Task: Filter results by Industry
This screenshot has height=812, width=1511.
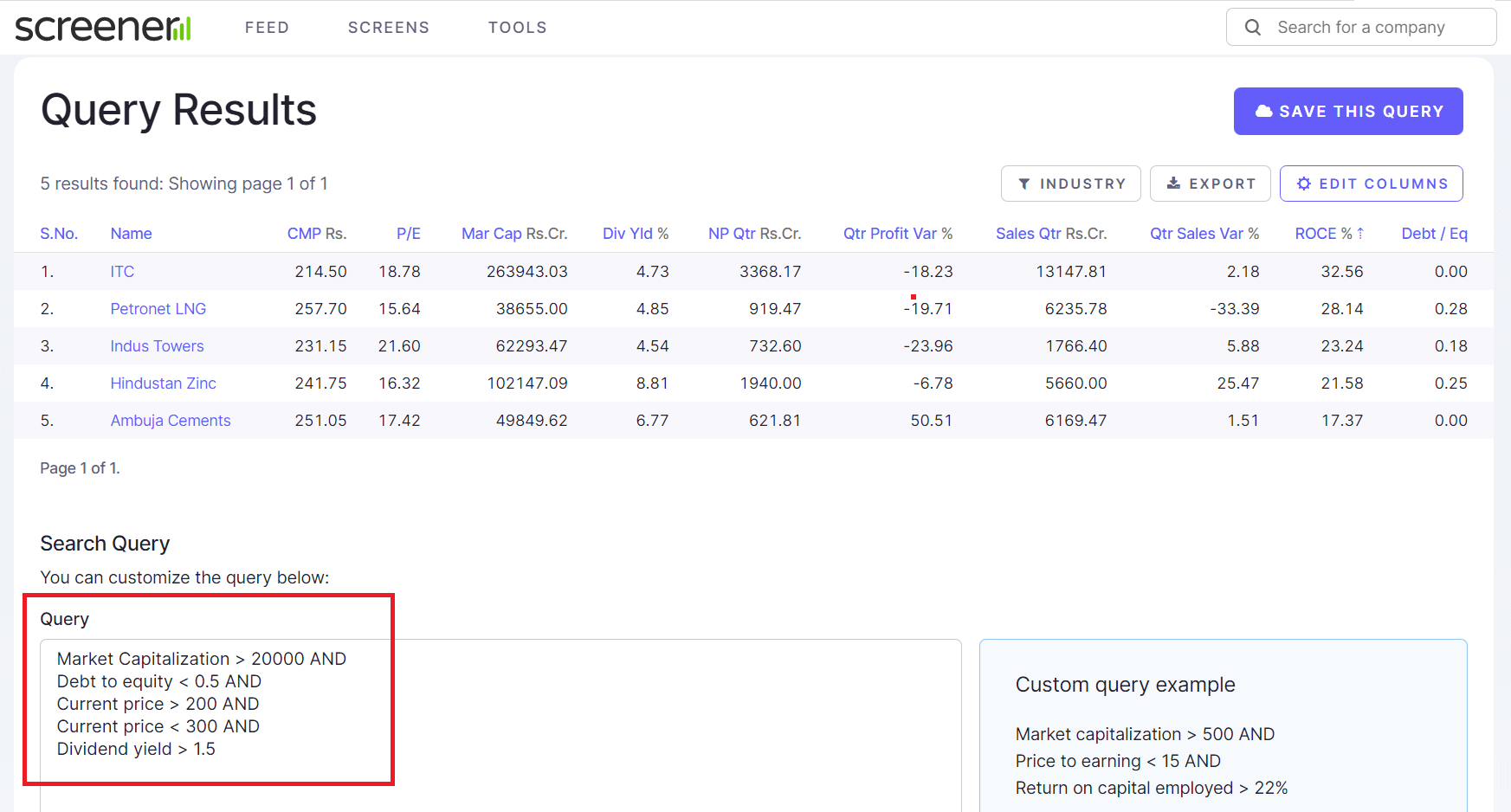Action: 1071,184
